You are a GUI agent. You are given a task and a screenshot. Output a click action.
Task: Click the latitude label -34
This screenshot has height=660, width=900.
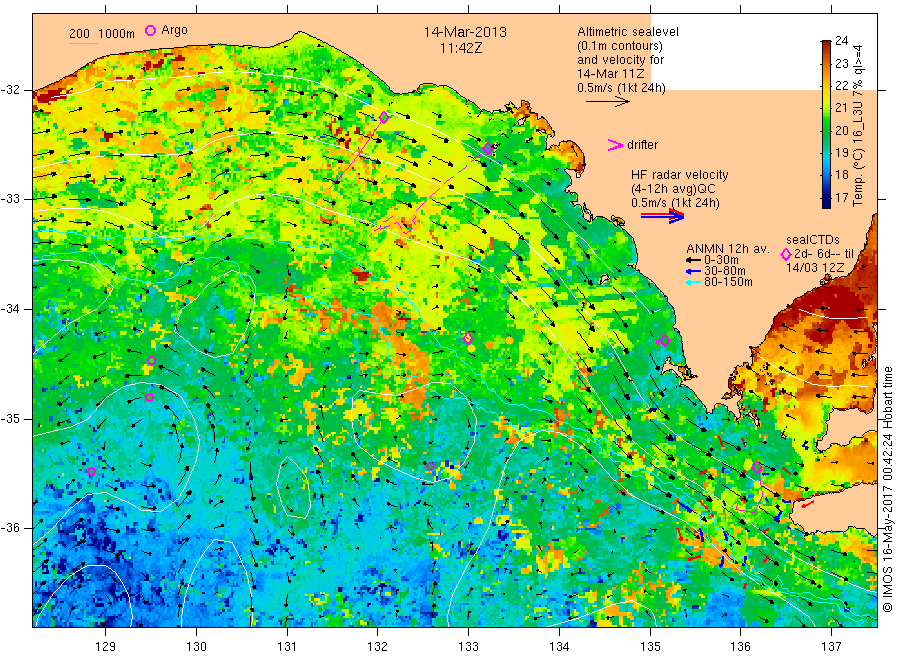tap(10, 309)
